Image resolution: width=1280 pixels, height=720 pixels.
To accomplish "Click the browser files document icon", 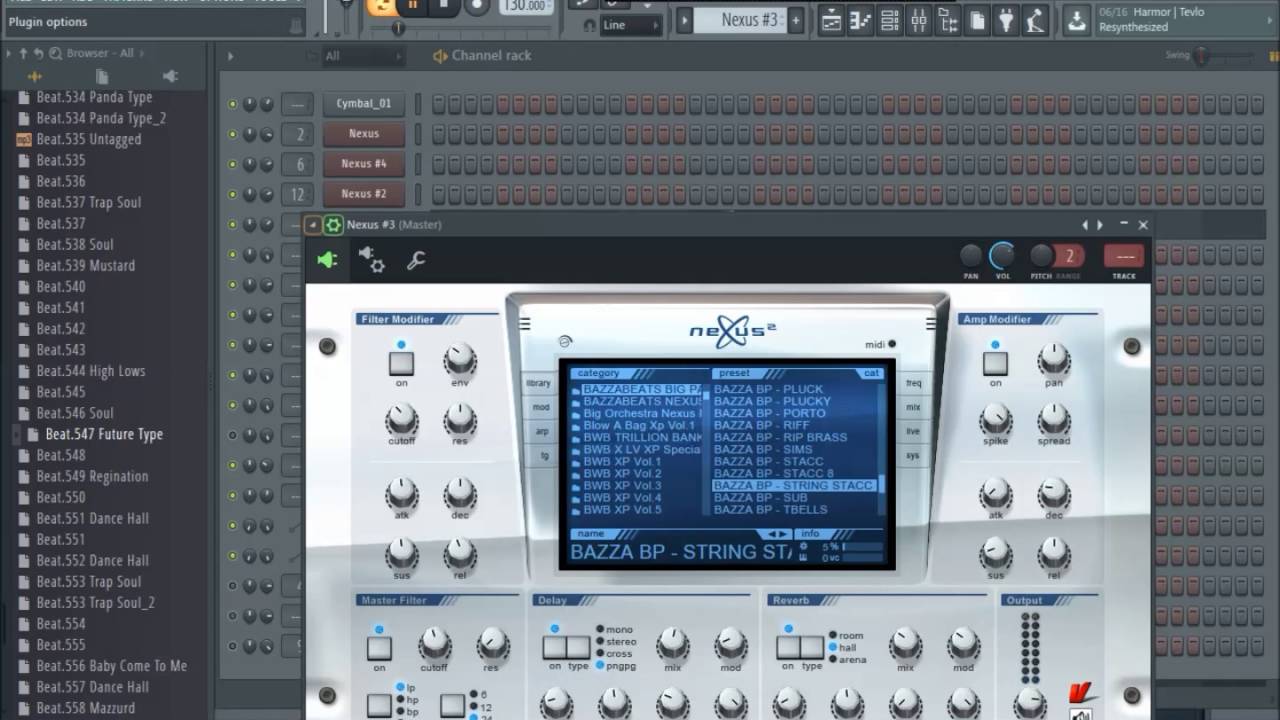I will [x=102, y=76].
